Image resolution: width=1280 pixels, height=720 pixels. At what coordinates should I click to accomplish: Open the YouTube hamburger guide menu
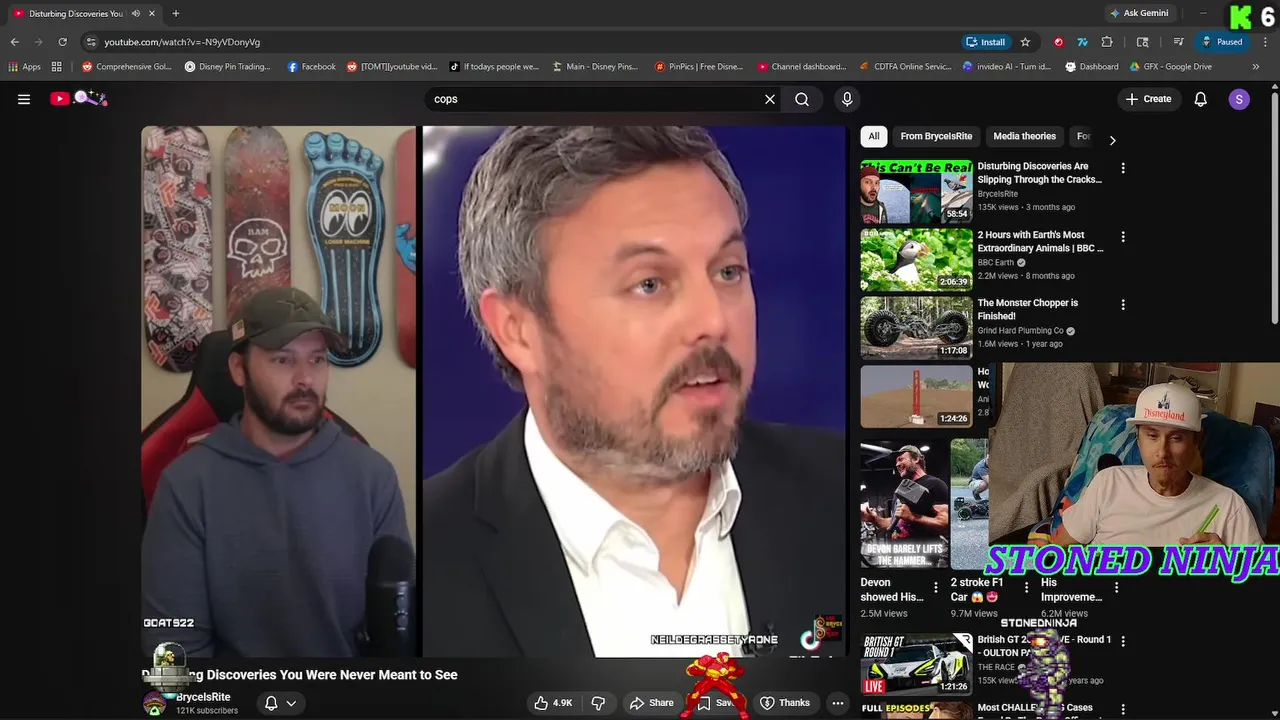pyautogui.click(x=24, y=99)
